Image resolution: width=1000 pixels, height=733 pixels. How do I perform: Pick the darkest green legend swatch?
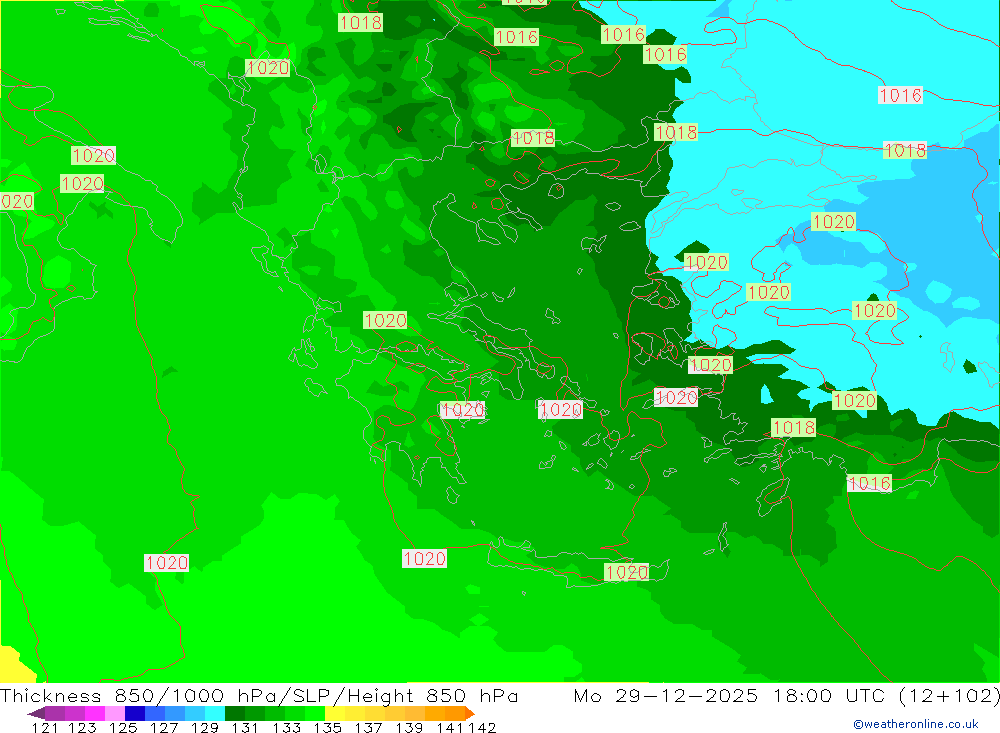[x=235, y=713]
